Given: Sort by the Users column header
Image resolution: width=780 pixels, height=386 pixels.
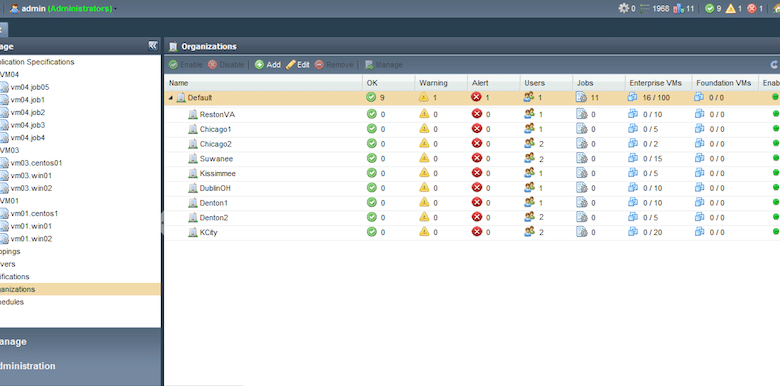Looking at the screenshot, I should point(547,83).
